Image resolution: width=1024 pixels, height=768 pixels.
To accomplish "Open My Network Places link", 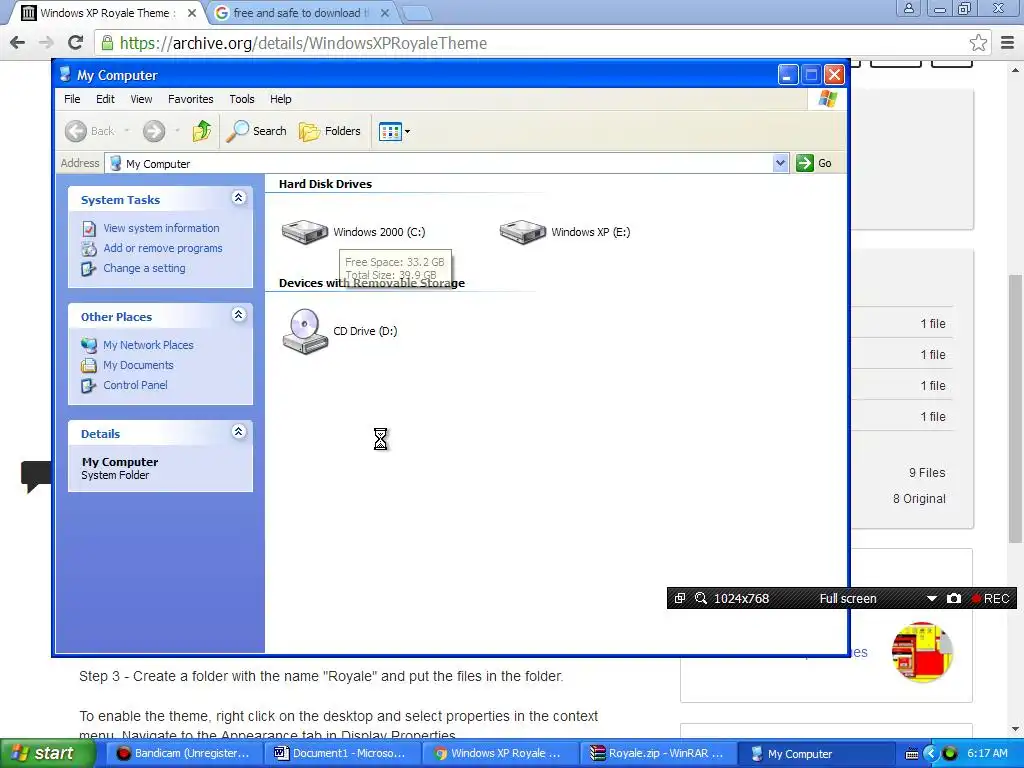I will (x=148, y=345).
